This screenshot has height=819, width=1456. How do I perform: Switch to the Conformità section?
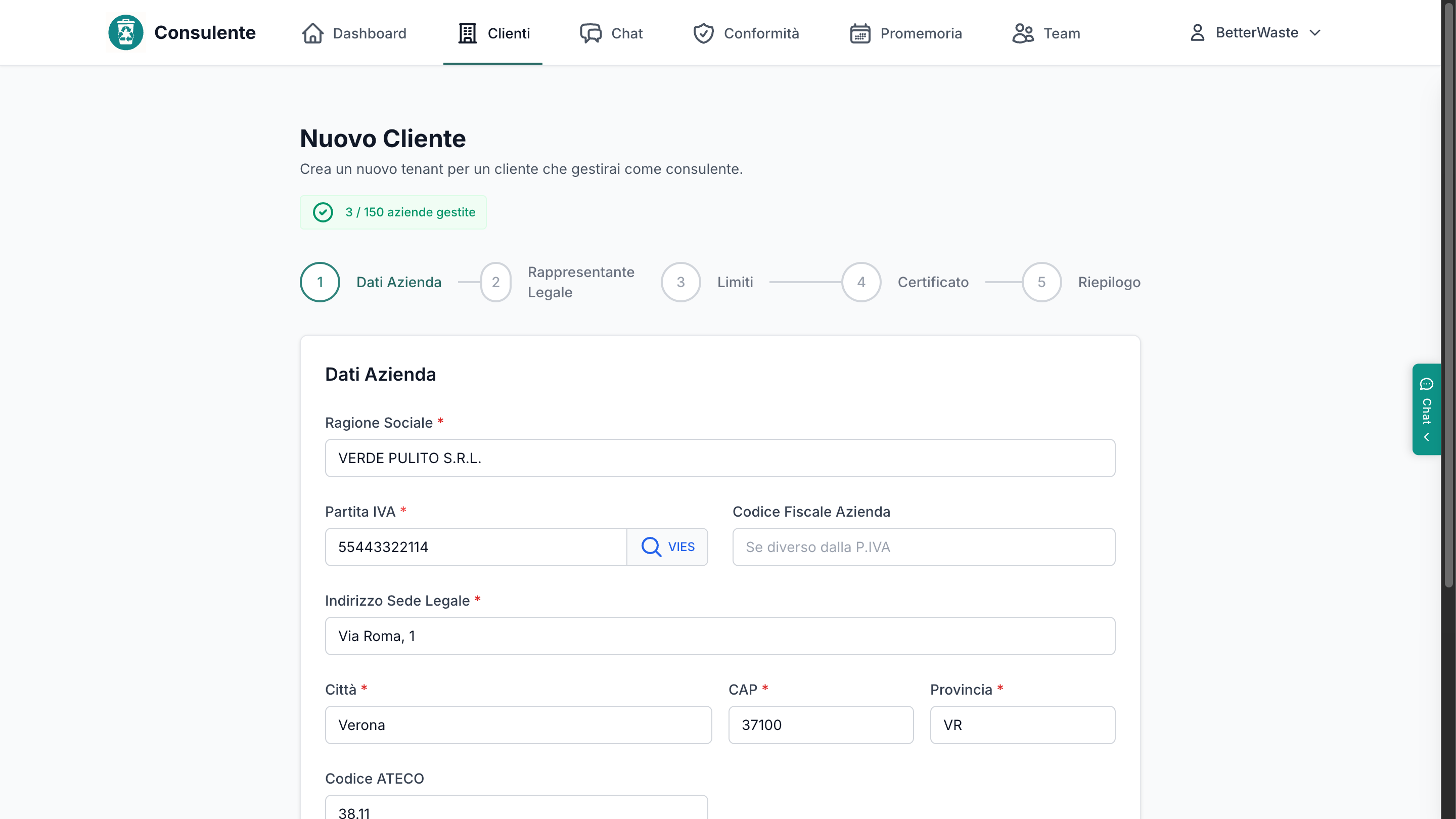coord(746,33)
